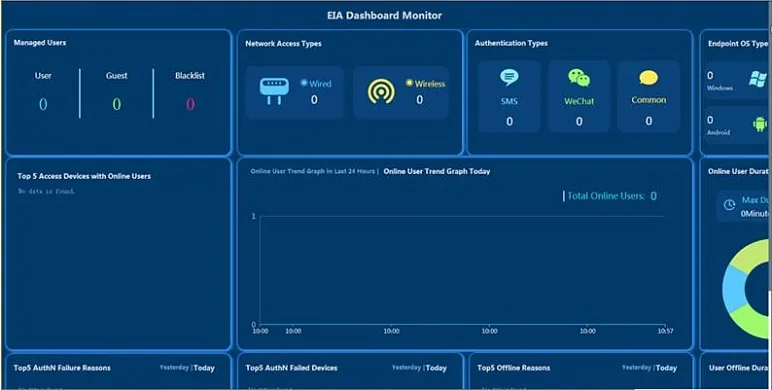Click the Max Duration clock icon

729,205
